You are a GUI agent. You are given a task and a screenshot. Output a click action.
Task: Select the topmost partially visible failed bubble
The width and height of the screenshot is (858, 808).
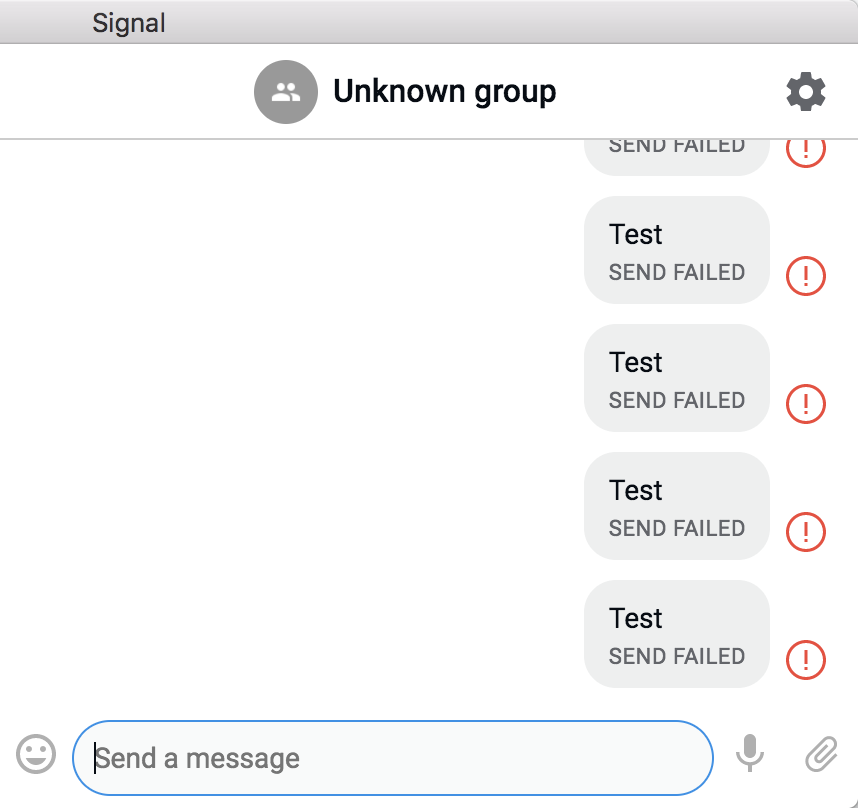pos(676,148)
